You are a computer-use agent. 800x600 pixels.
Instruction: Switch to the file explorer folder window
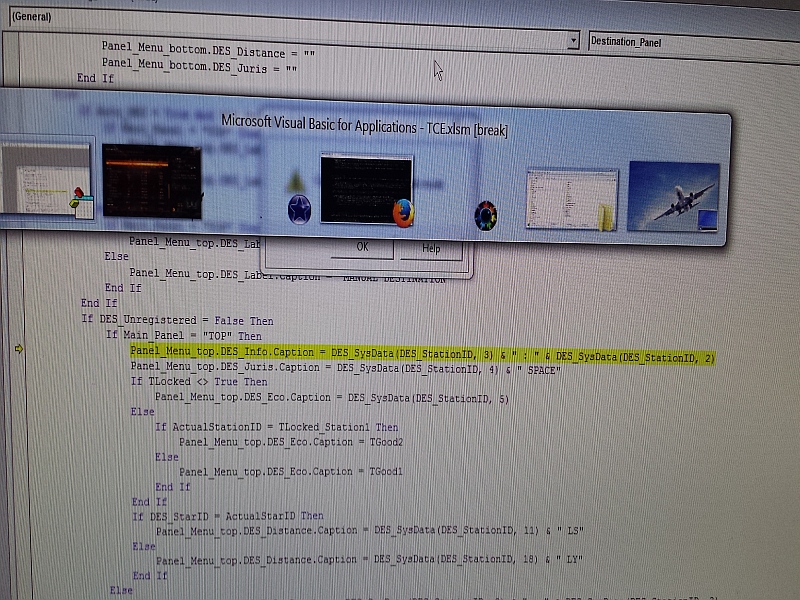pos(572,199)
